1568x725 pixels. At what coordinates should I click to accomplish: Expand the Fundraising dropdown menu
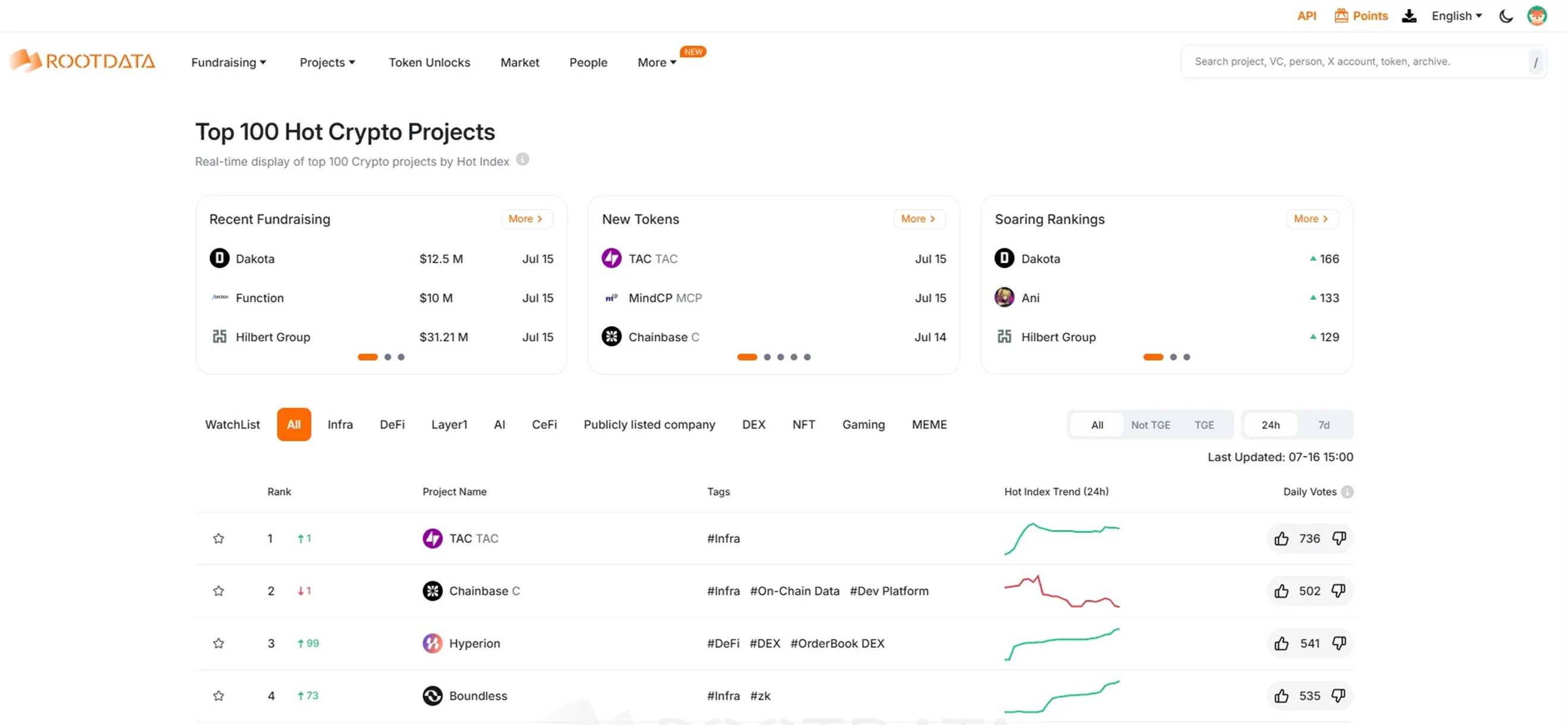point(228,62)
